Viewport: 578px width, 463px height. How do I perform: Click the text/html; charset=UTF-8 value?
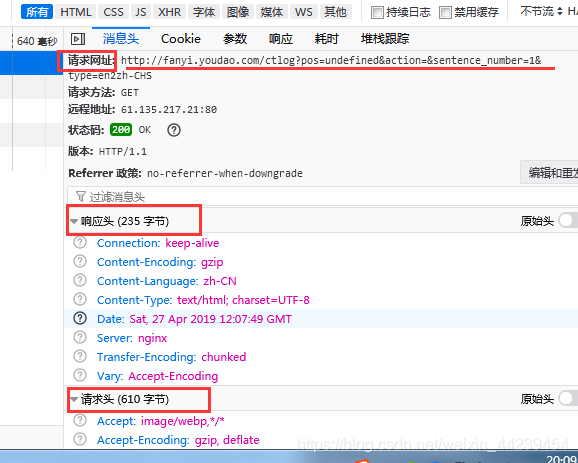click(x=243, y=300)
